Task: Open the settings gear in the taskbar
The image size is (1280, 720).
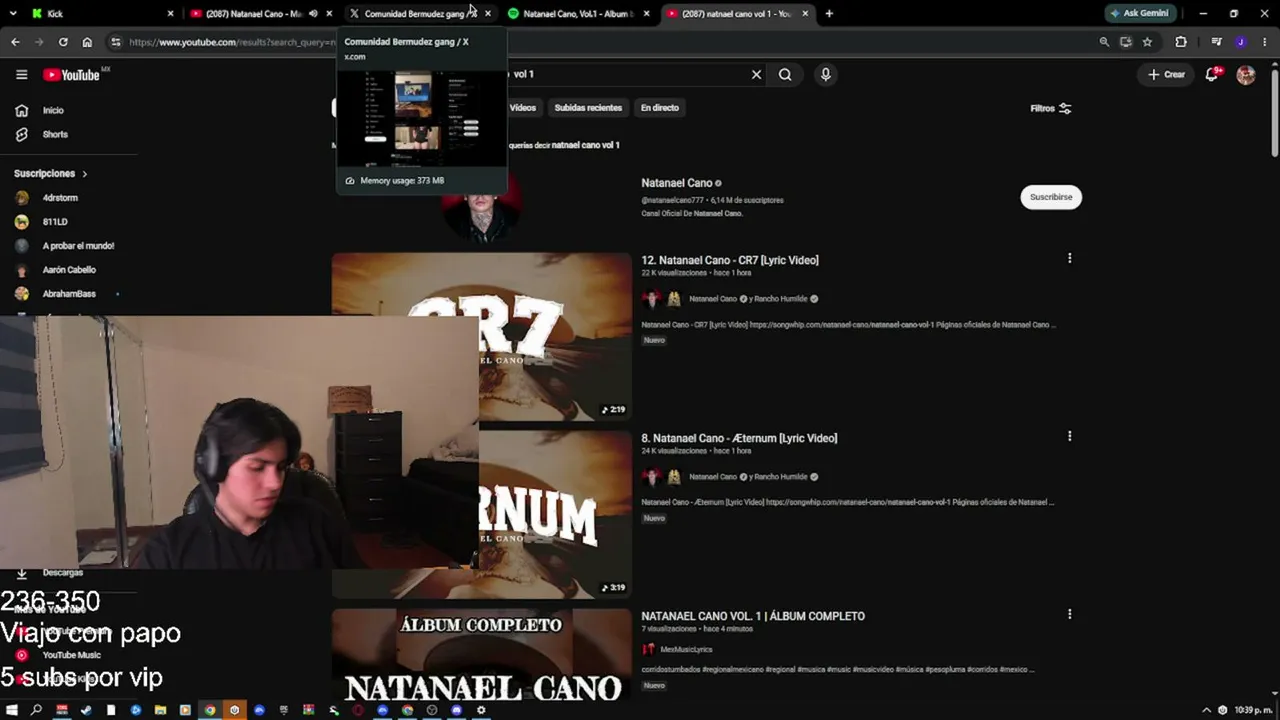Action: click(x=481, y=710)
